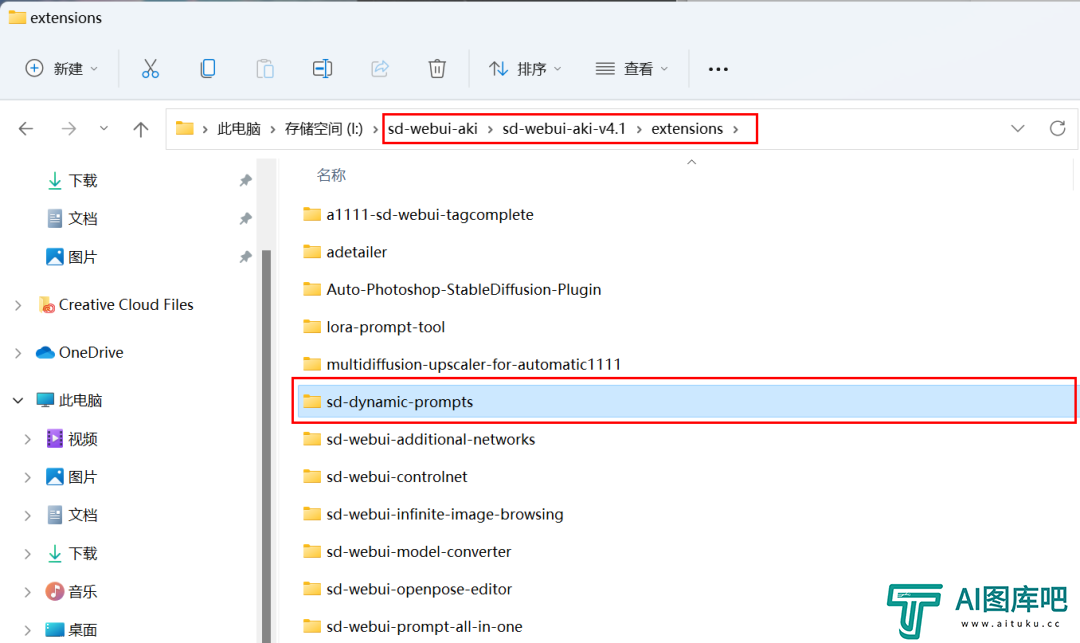Select sd-webui-openpose-editor folder
Viewport: 1080px width, 643px height.
[x=419, y=589]
